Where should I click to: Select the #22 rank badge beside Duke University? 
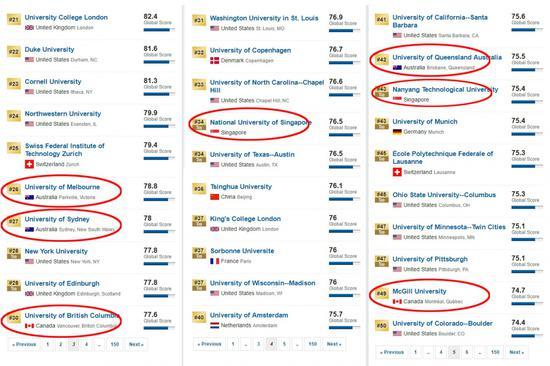(14, 52)
